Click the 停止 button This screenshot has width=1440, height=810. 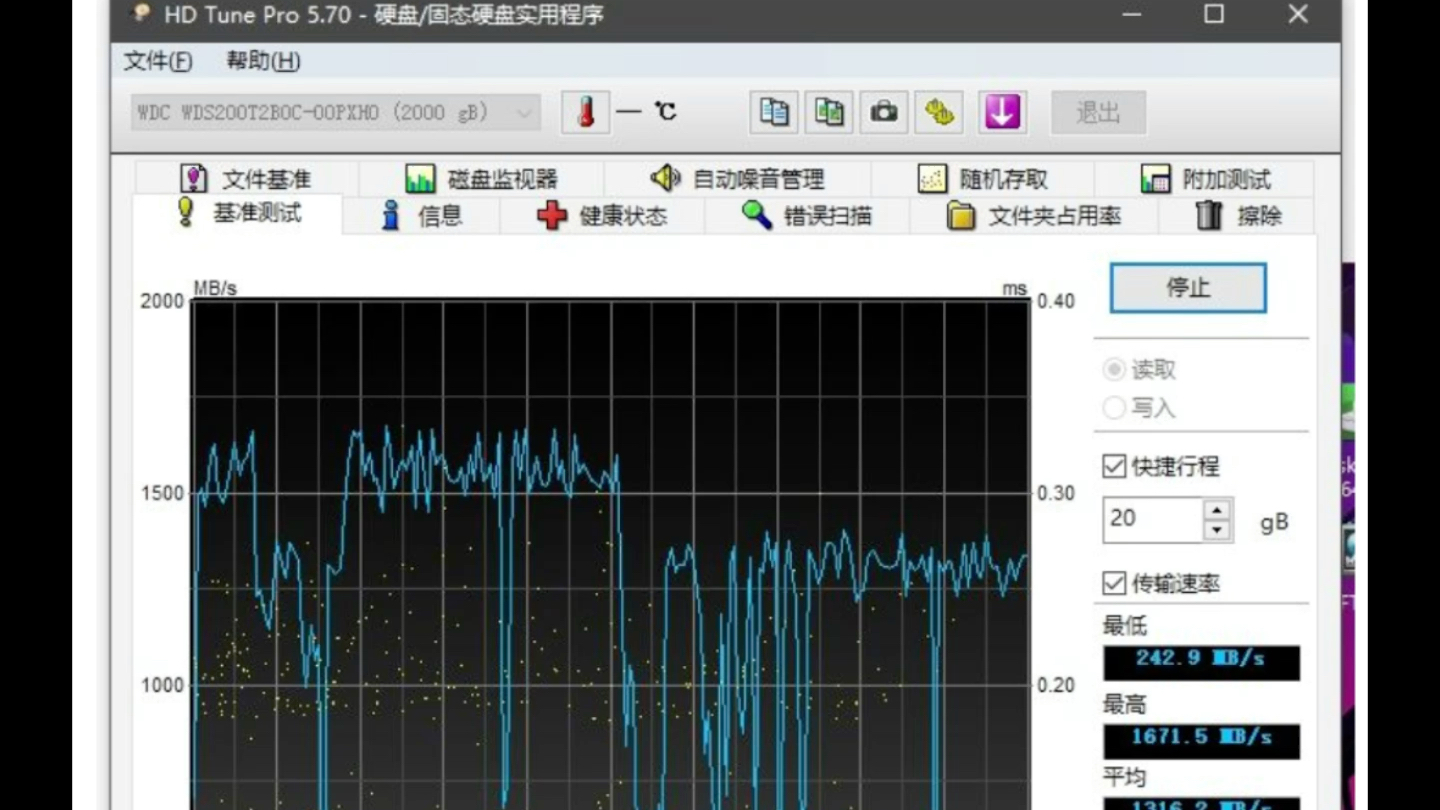(1188, 288)
